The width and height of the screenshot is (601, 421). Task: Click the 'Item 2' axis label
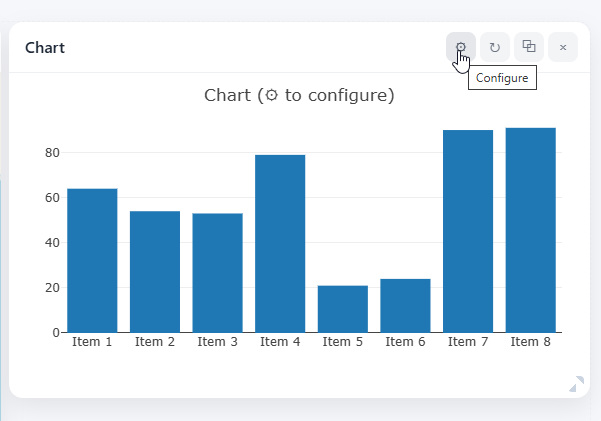point(155,342)
